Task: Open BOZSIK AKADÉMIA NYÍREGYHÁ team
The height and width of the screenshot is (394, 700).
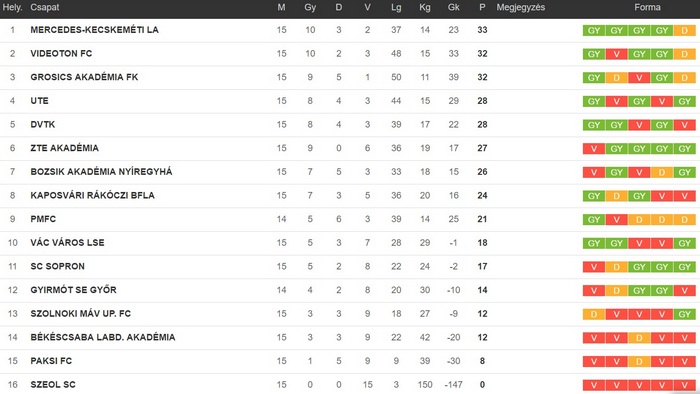Action: pos(101,172)
